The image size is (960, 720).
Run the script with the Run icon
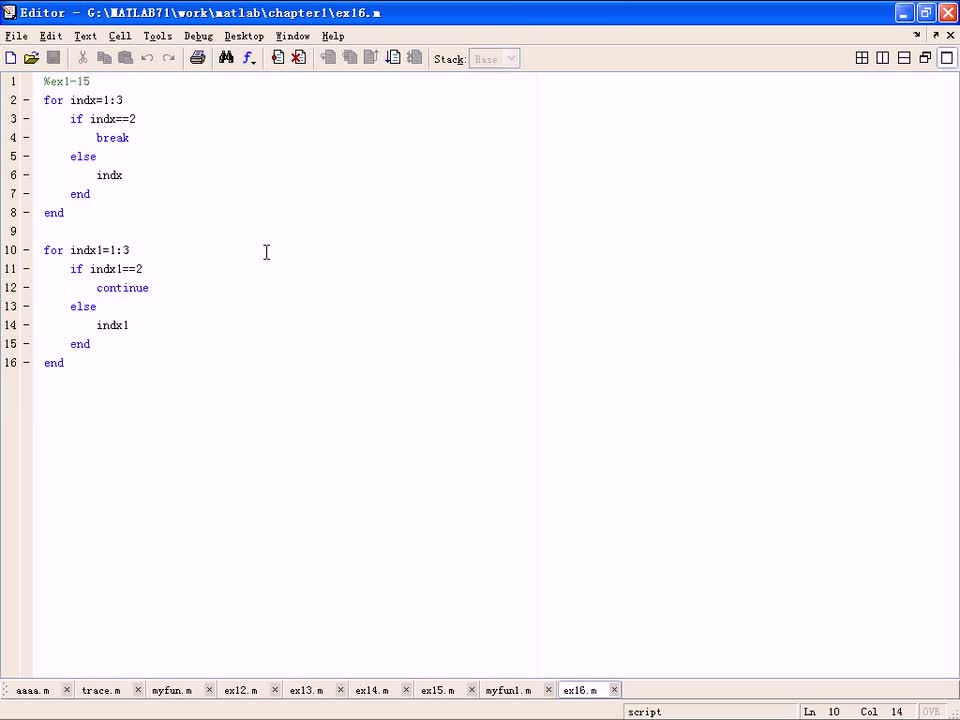(x=392, y=58)
